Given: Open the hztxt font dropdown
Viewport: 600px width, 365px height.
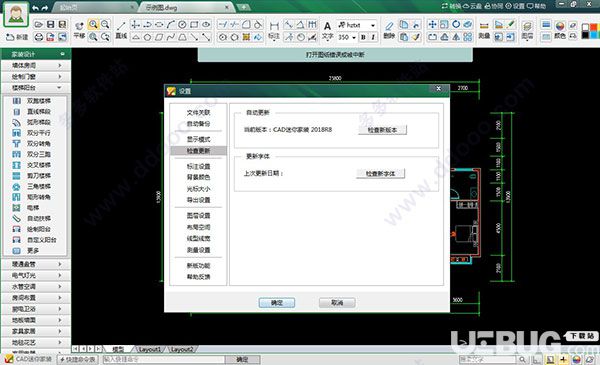Looking at the screenshot, I should 373,25.
